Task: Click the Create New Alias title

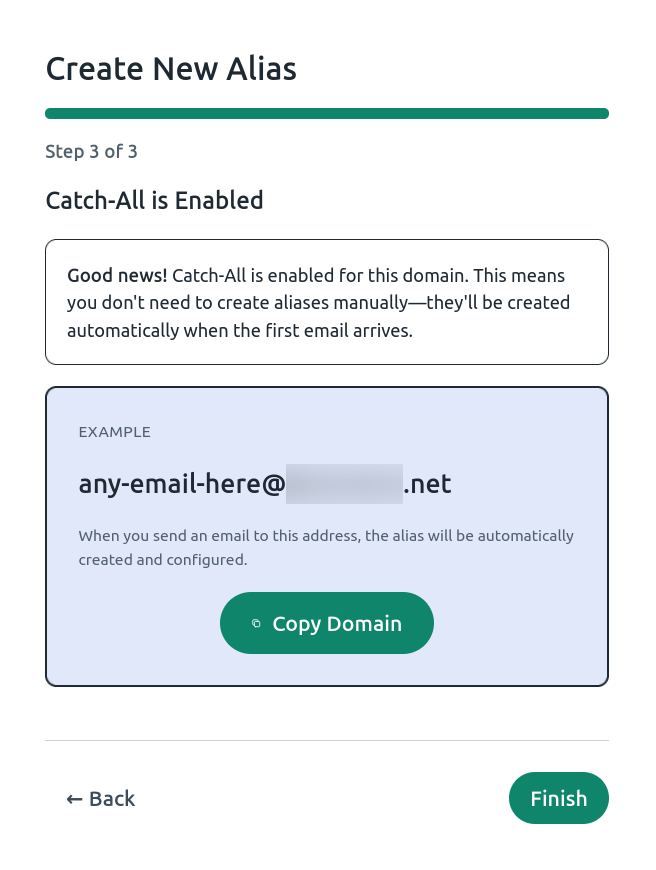Action: 171,69
